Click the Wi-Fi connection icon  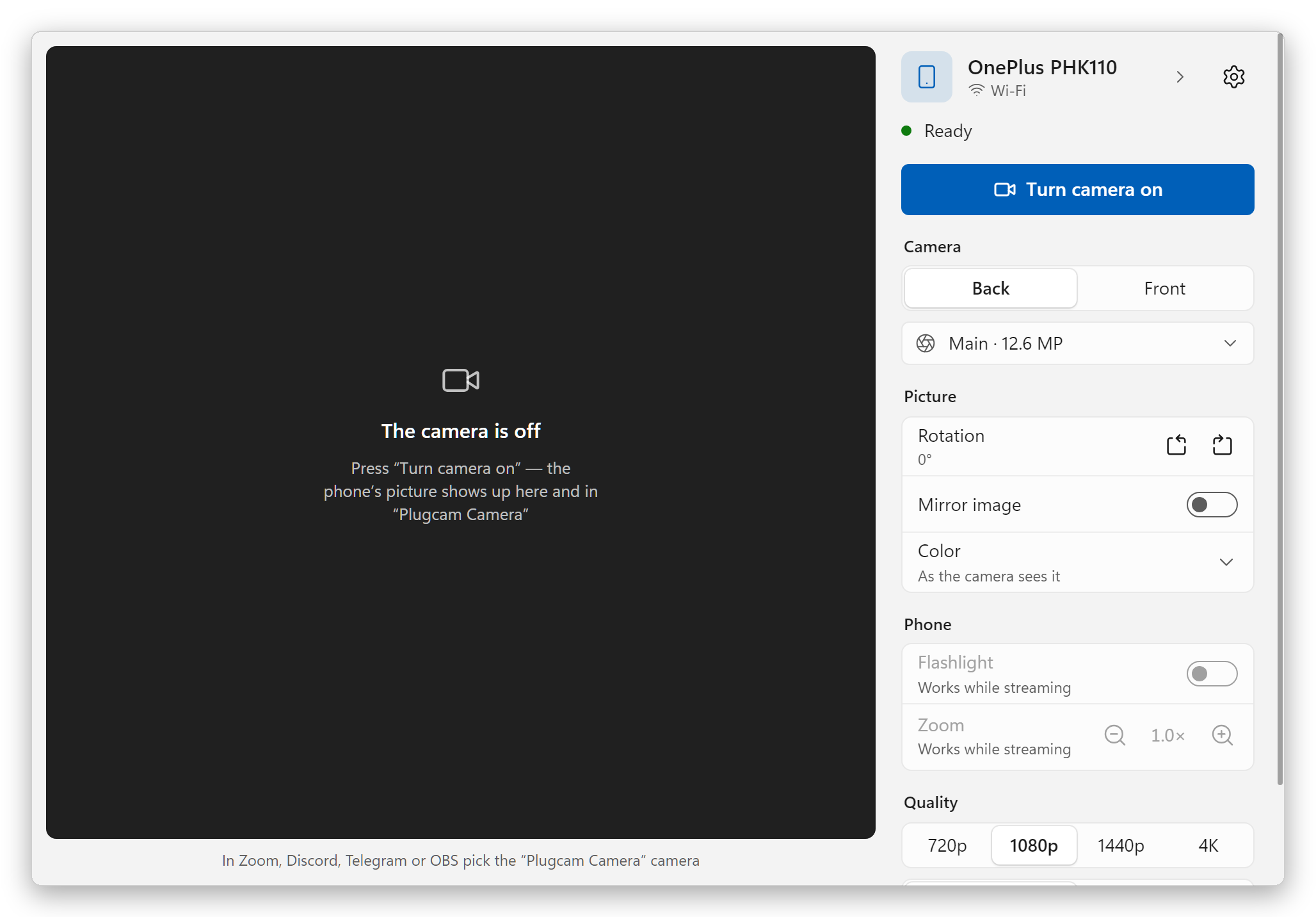click(976, 90)
